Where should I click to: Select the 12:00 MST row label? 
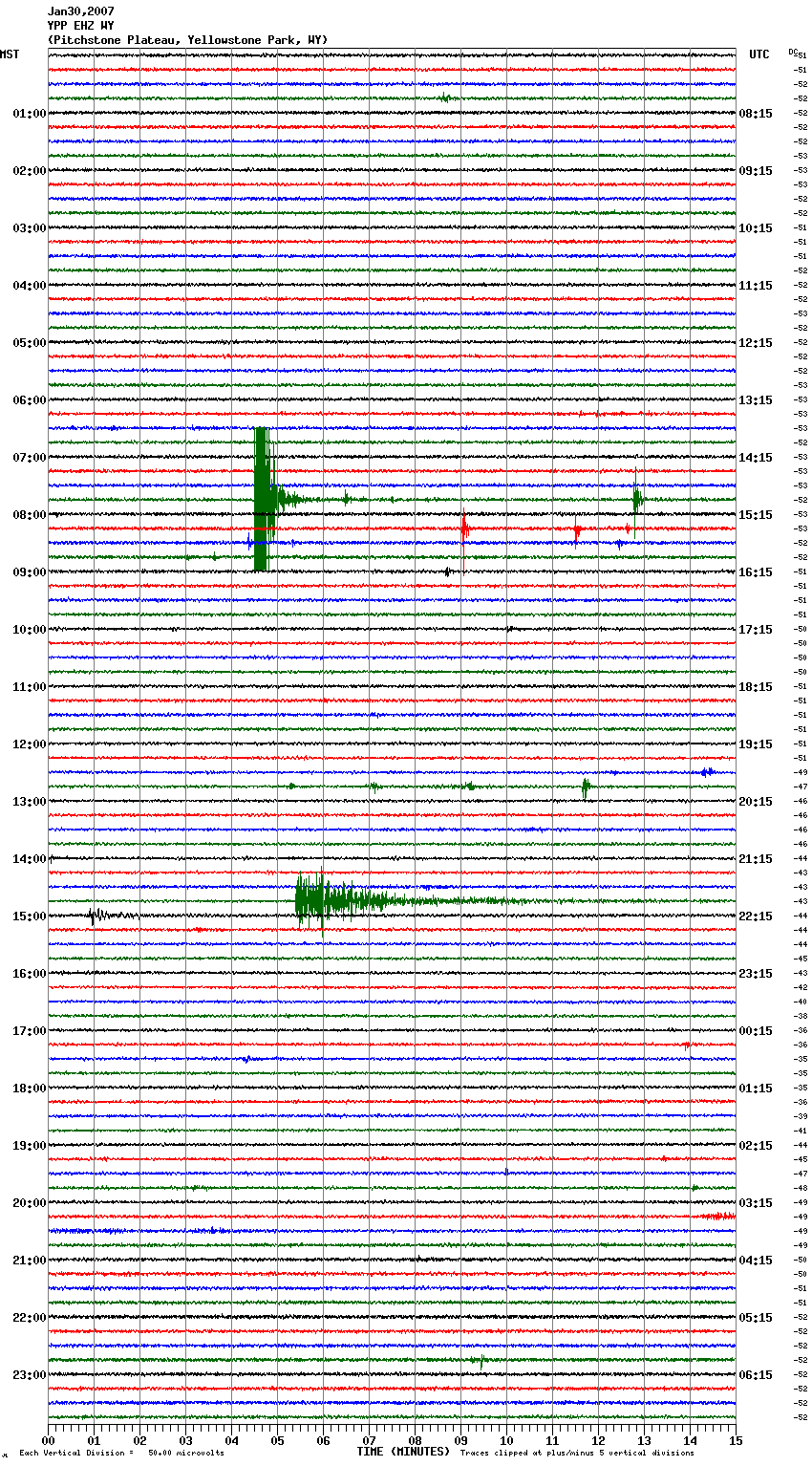pos(29,744)
